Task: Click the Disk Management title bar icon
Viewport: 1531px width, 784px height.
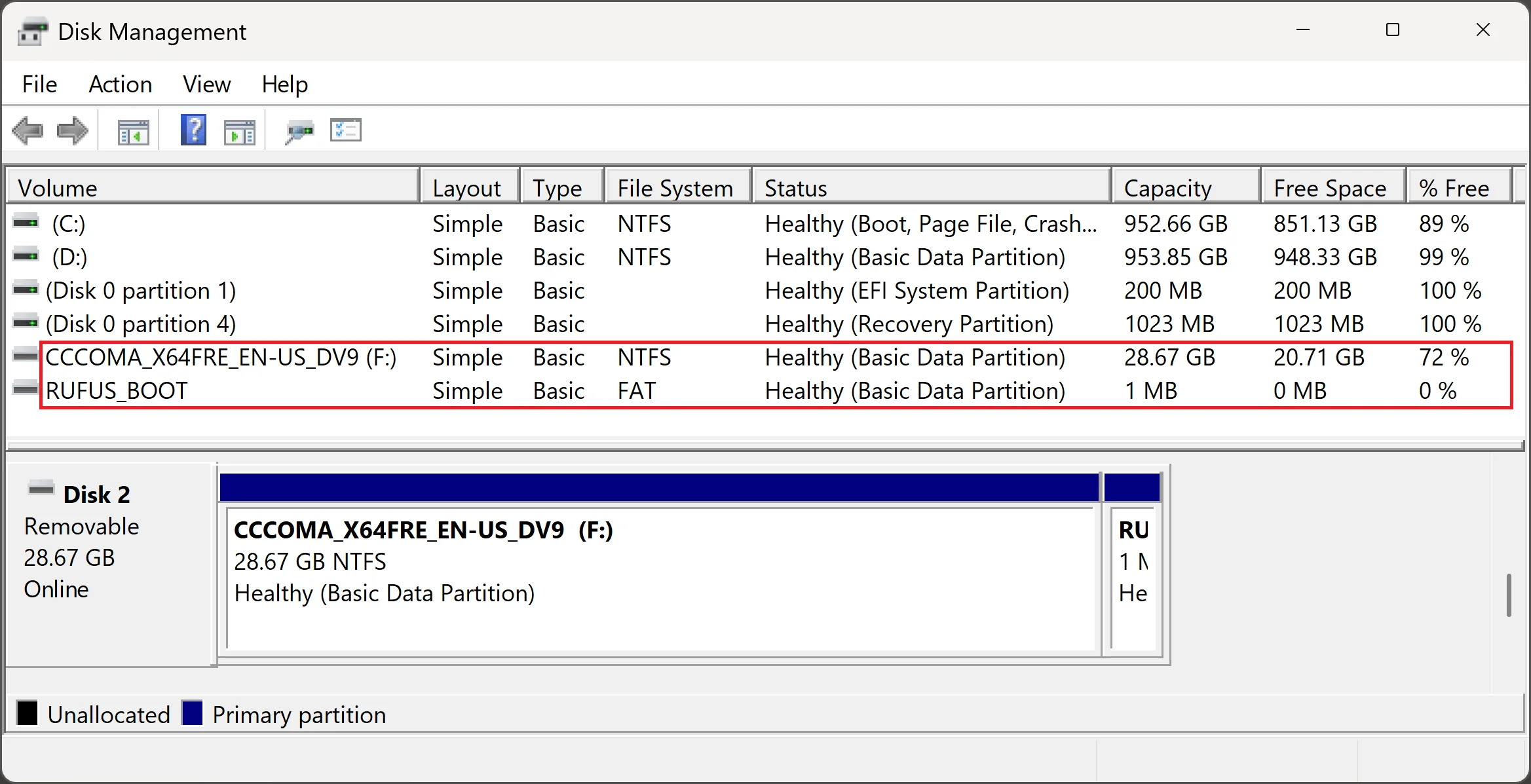Action: tap(32, 31)
